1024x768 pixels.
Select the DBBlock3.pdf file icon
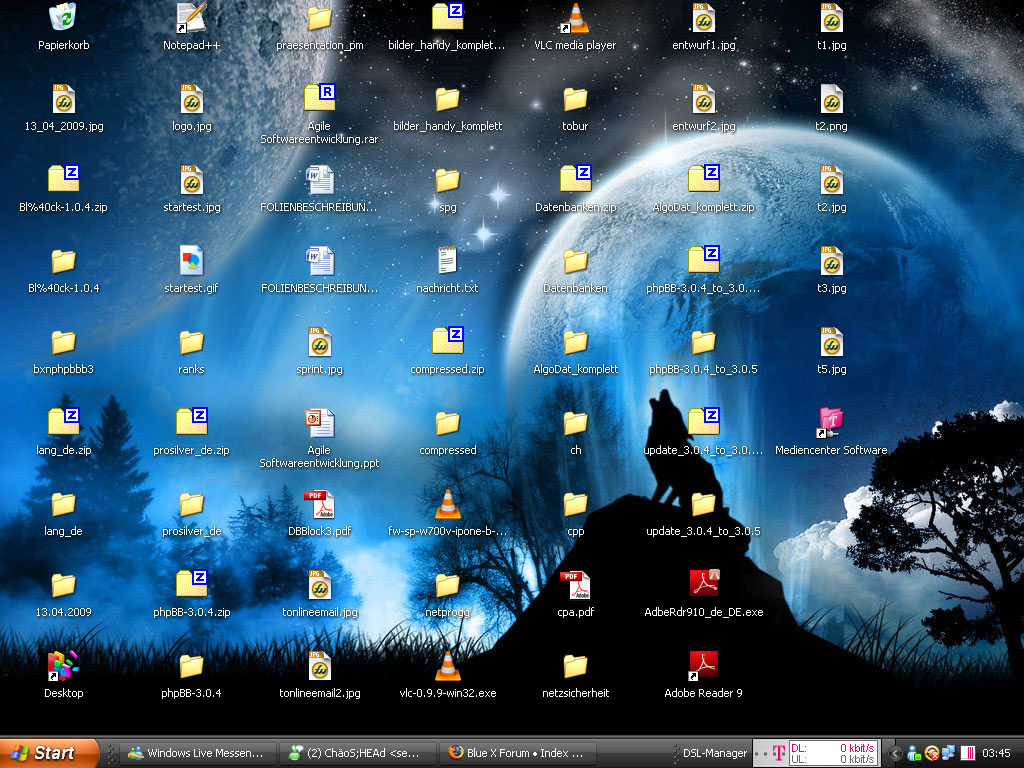[x=319, y=503]
